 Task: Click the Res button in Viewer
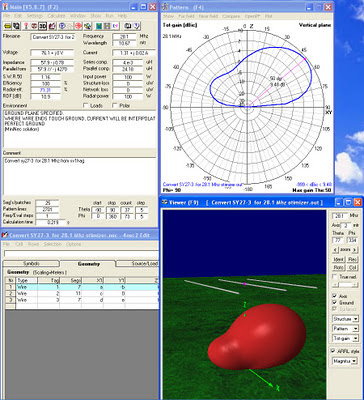353,259
